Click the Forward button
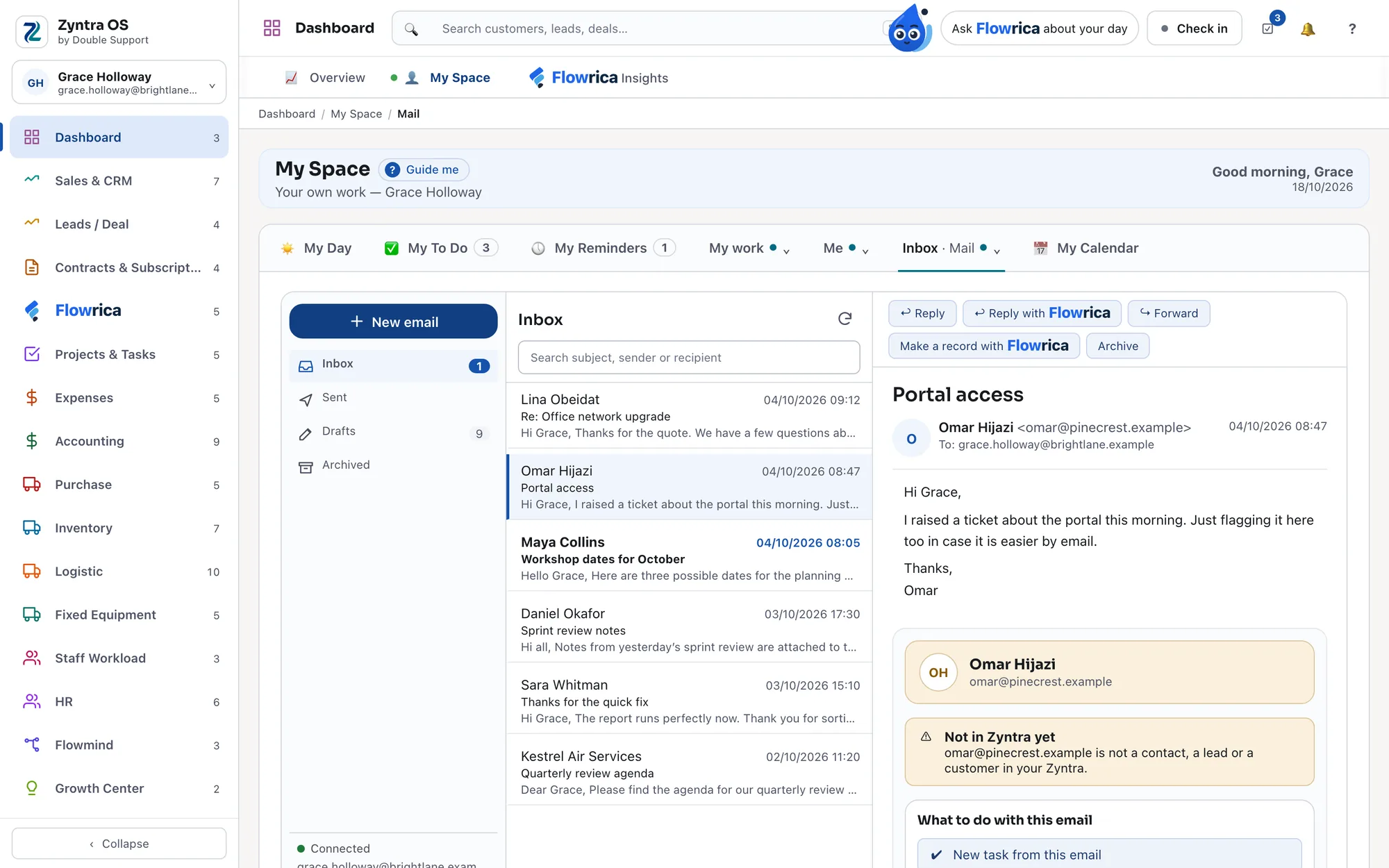This screenshot has height=868, width=1389. (1169, 313)
